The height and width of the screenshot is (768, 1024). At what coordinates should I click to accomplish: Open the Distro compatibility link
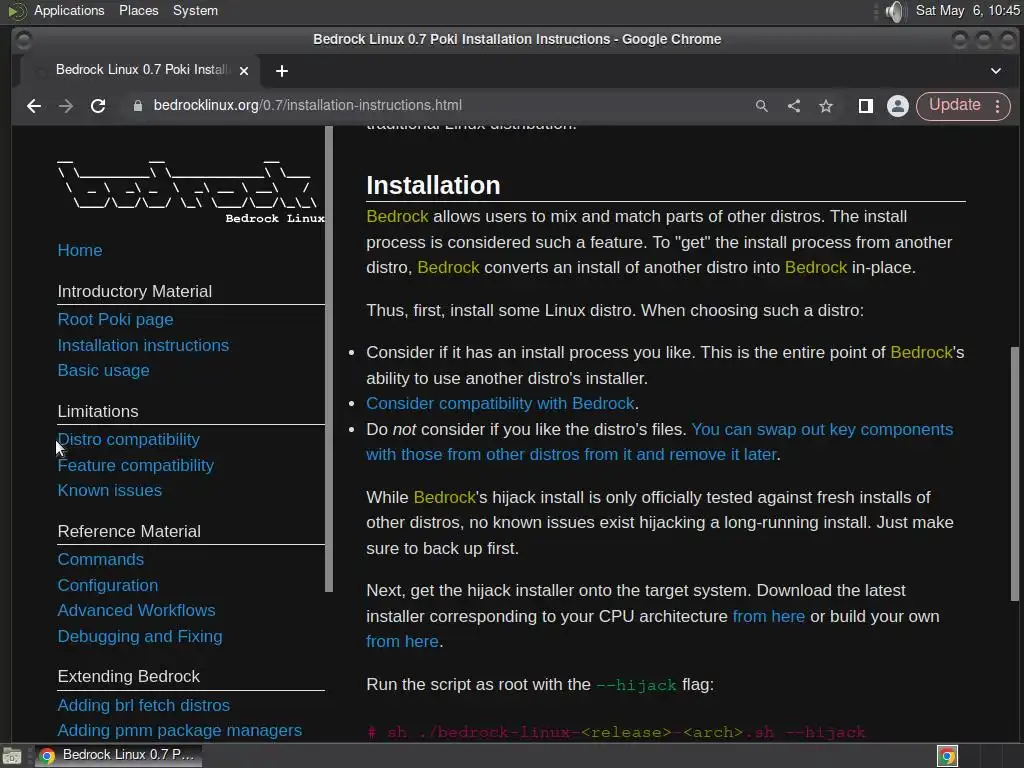tap(129, 440)
